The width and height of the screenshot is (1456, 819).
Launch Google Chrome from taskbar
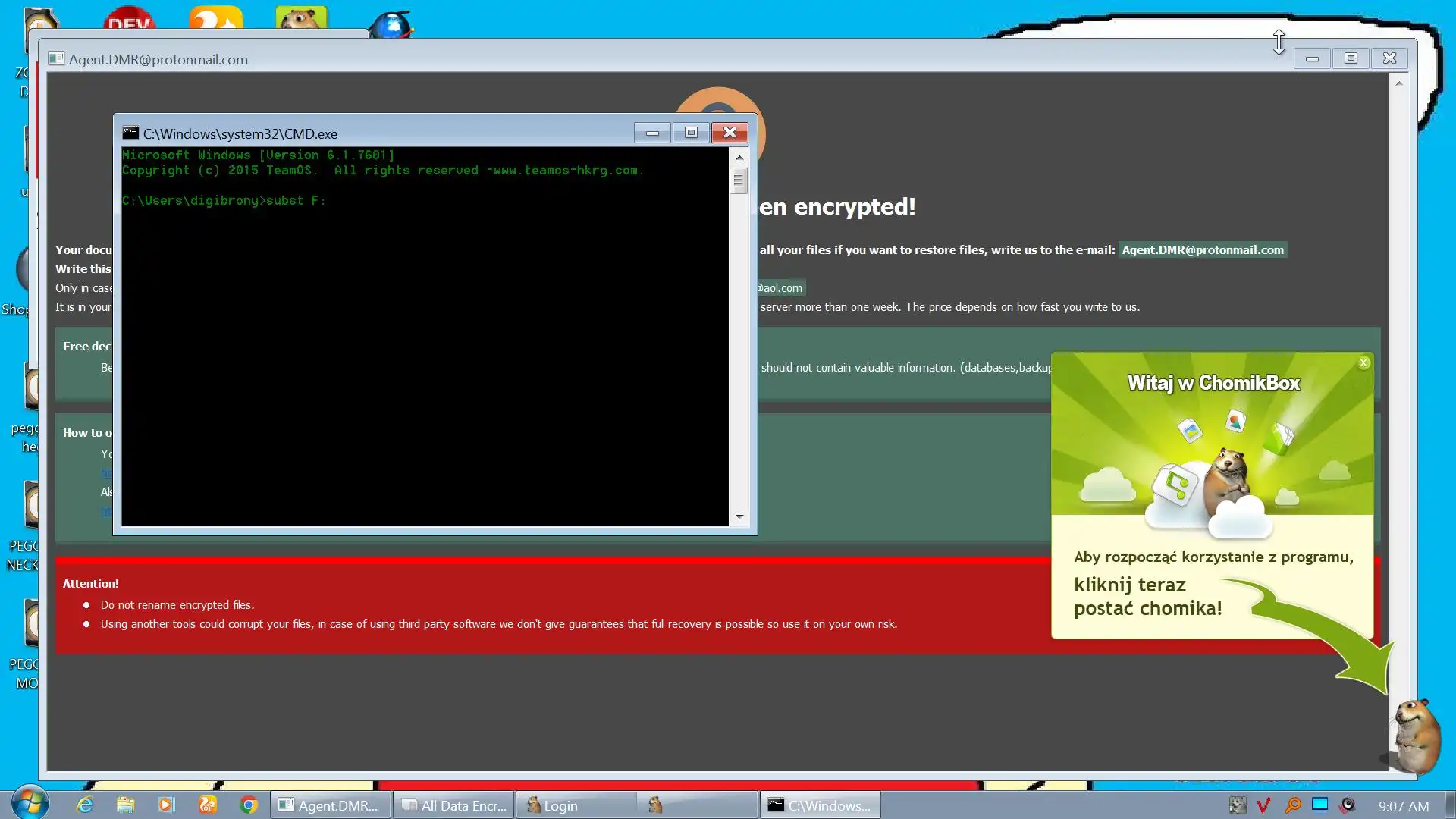click(x=249, y=805)
